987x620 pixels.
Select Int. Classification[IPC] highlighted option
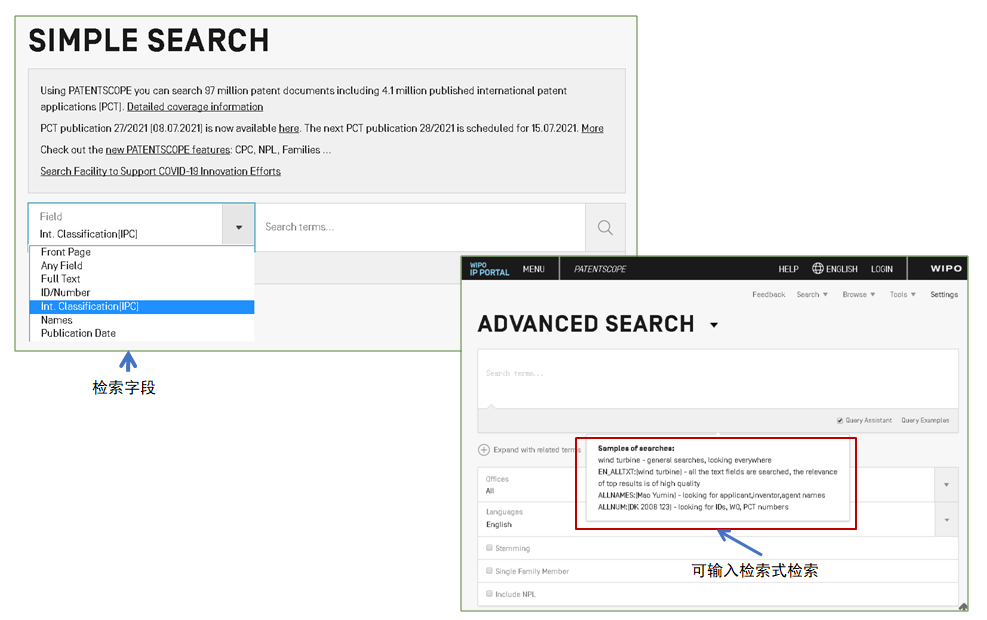click(142, 307)
